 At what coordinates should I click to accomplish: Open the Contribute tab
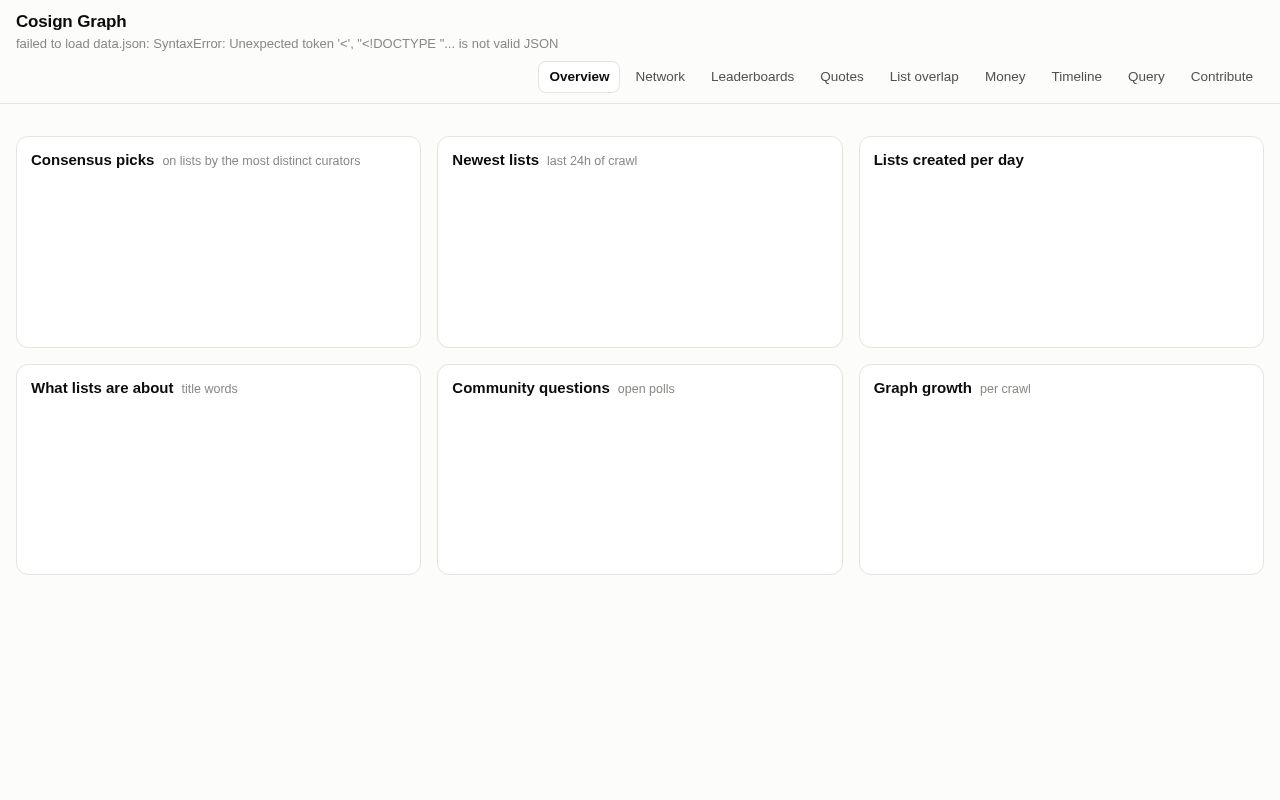[x=1222, y=77]
